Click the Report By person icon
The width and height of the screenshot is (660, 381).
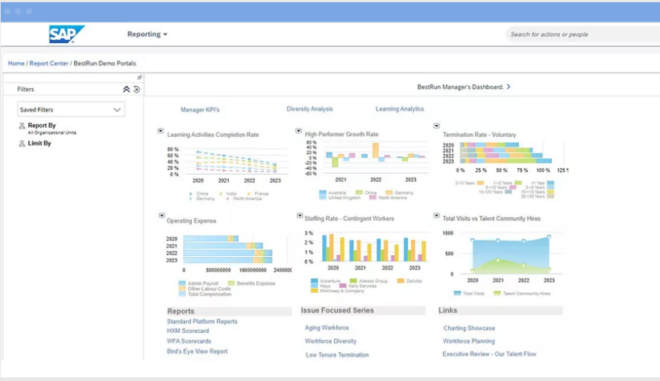[x=22, y=125]
